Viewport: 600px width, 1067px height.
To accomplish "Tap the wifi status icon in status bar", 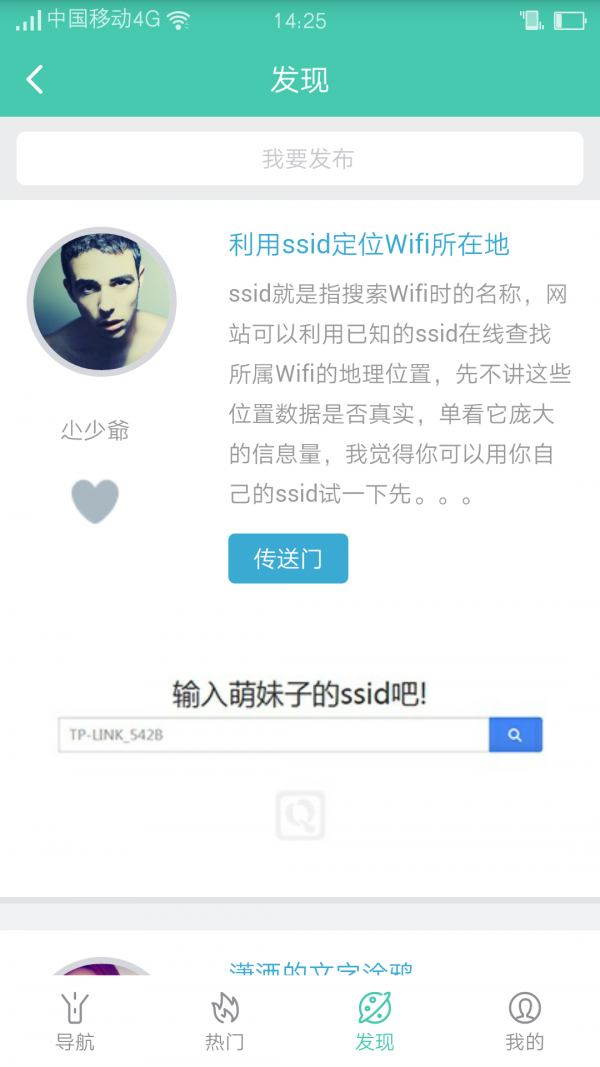I will click(179, 20).
